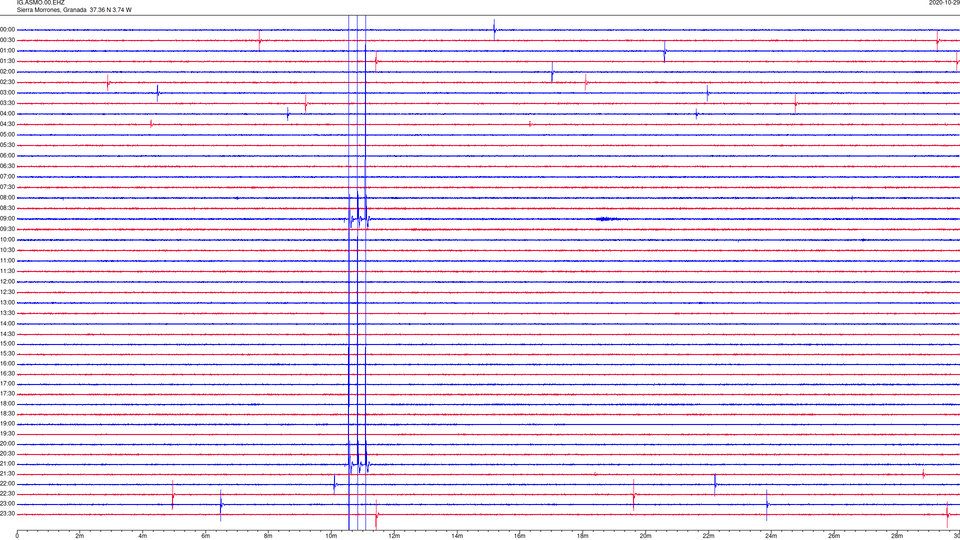Screen dimensions: 960x540
Task: Pick the 02:00 time label
Action: click(x=7, y=72)
